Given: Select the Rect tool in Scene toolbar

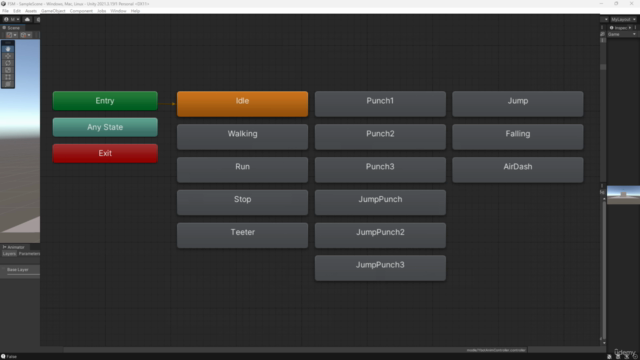Looking at the screenshot, I should coord(8,77).
